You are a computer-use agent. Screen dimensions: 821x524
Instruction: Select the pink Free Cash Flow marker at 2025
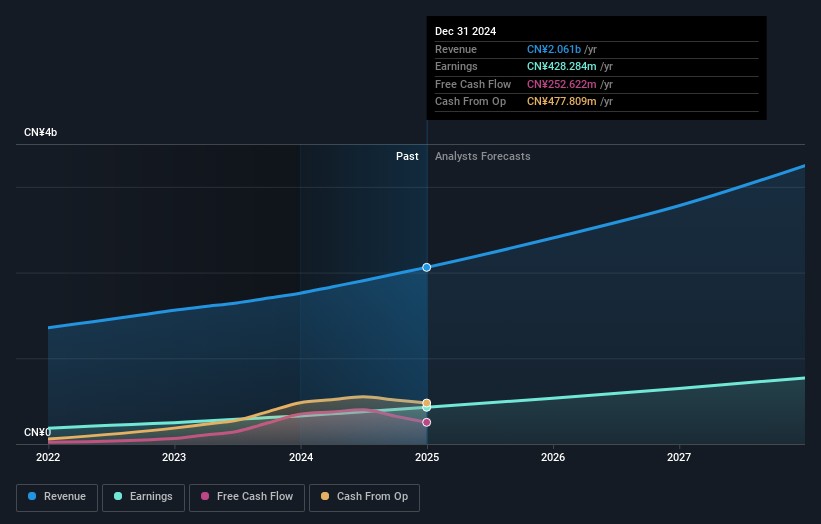pyautogui.click(x=427, y=422)
